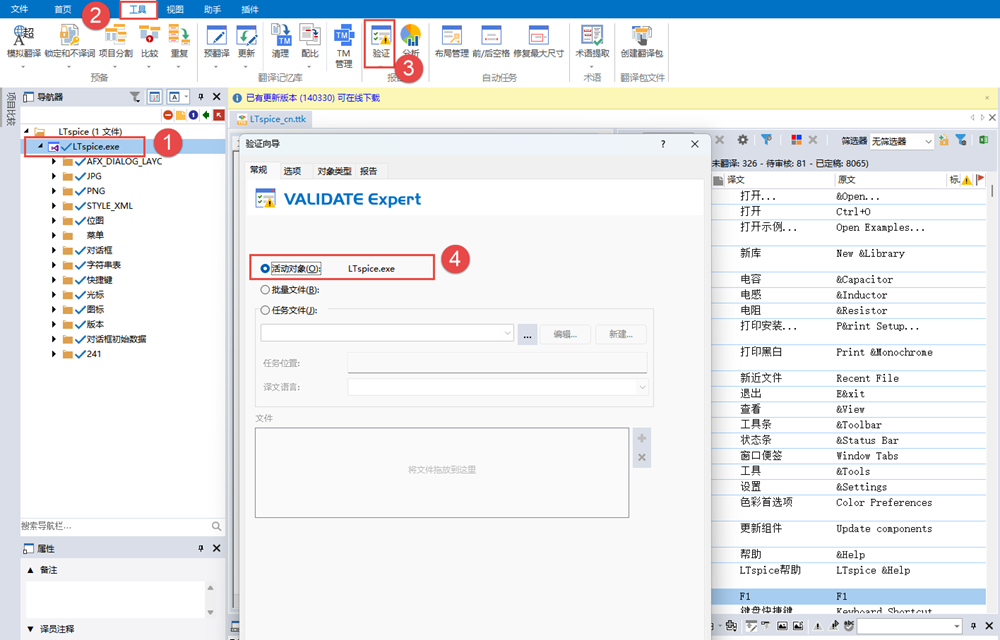The height and width of the screenshot is (640, 1000).
Task: Open the task file combo box in dialog
Action: pos(386,333)
